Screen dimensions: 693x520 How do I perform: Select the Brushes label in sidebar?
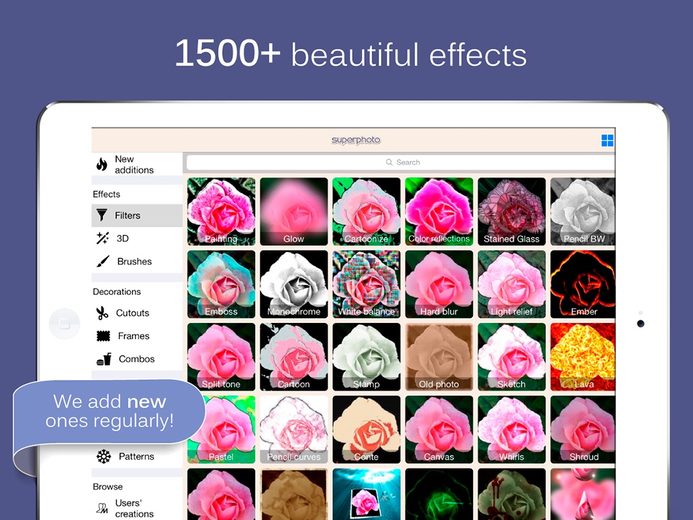pyautogui.click(x=134, y=261)
